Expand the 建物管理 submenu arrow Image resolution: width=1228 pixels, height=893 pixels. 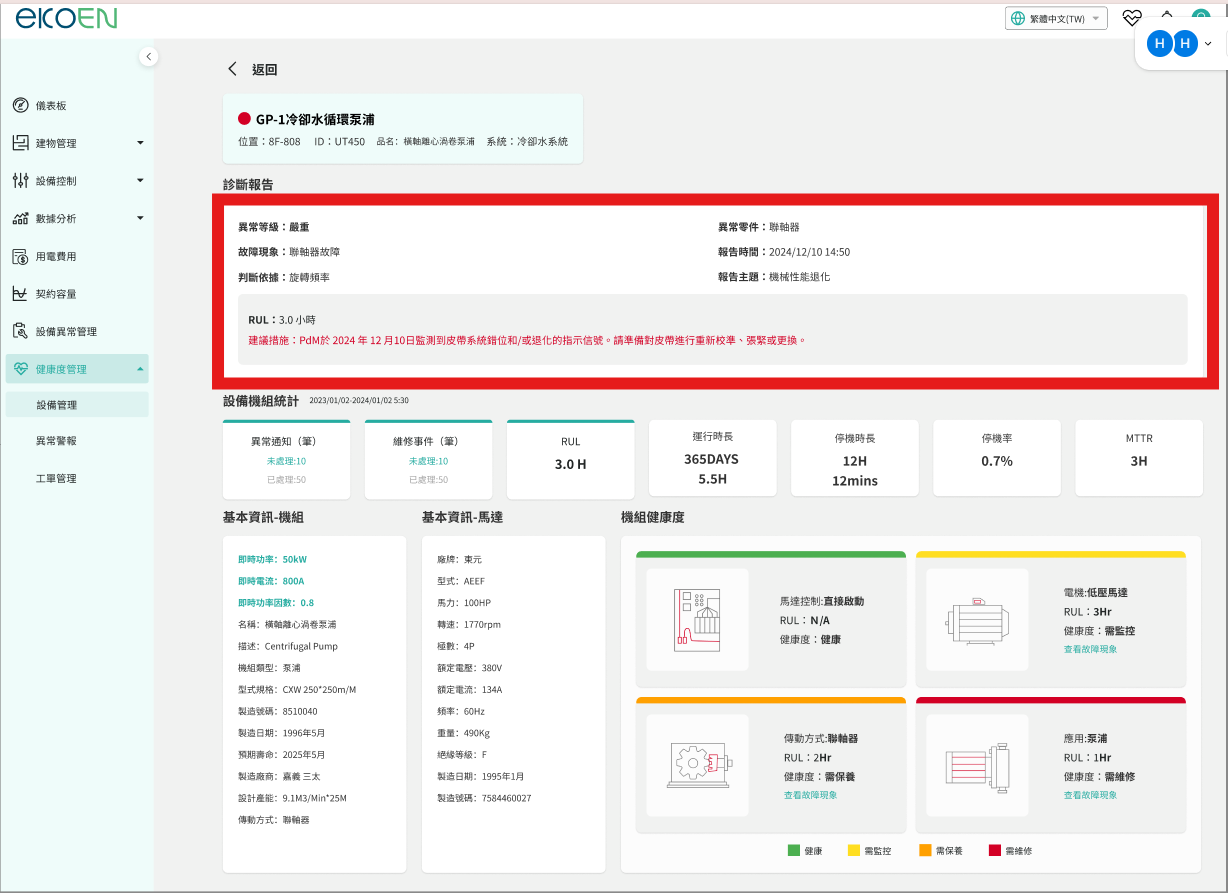140,143
